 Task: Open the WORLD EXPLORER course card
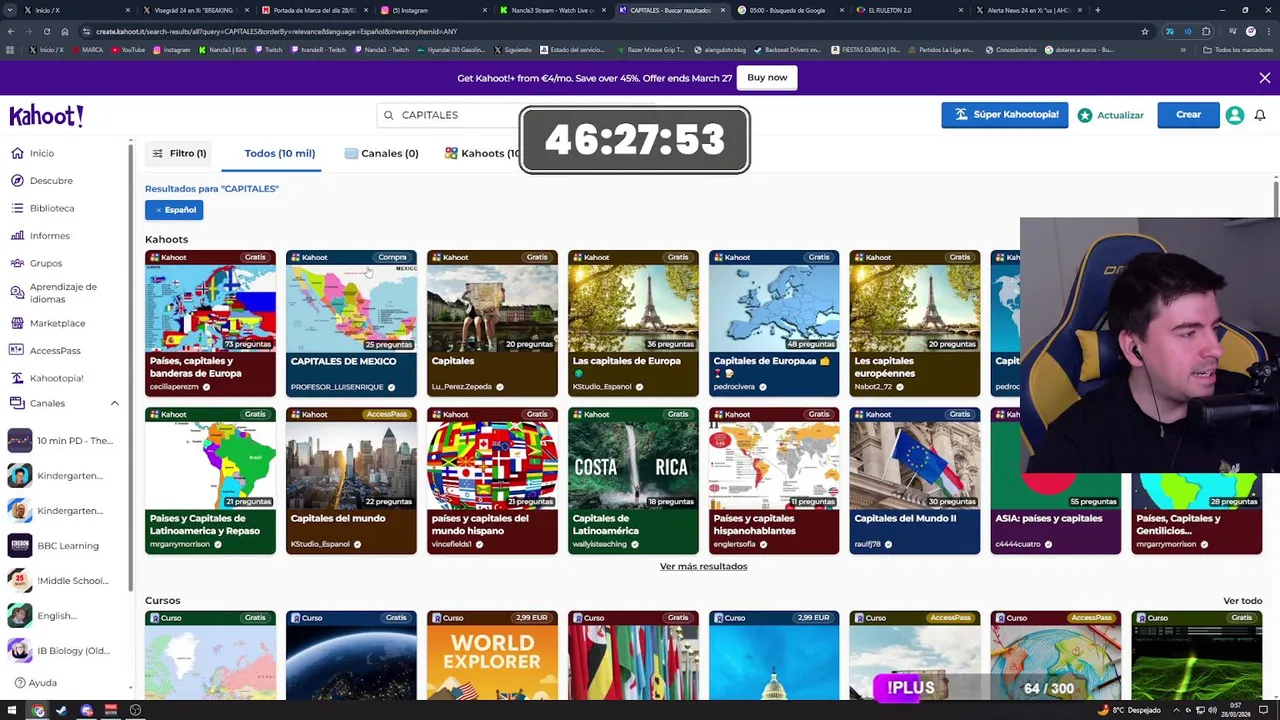(x=492, y=655)
